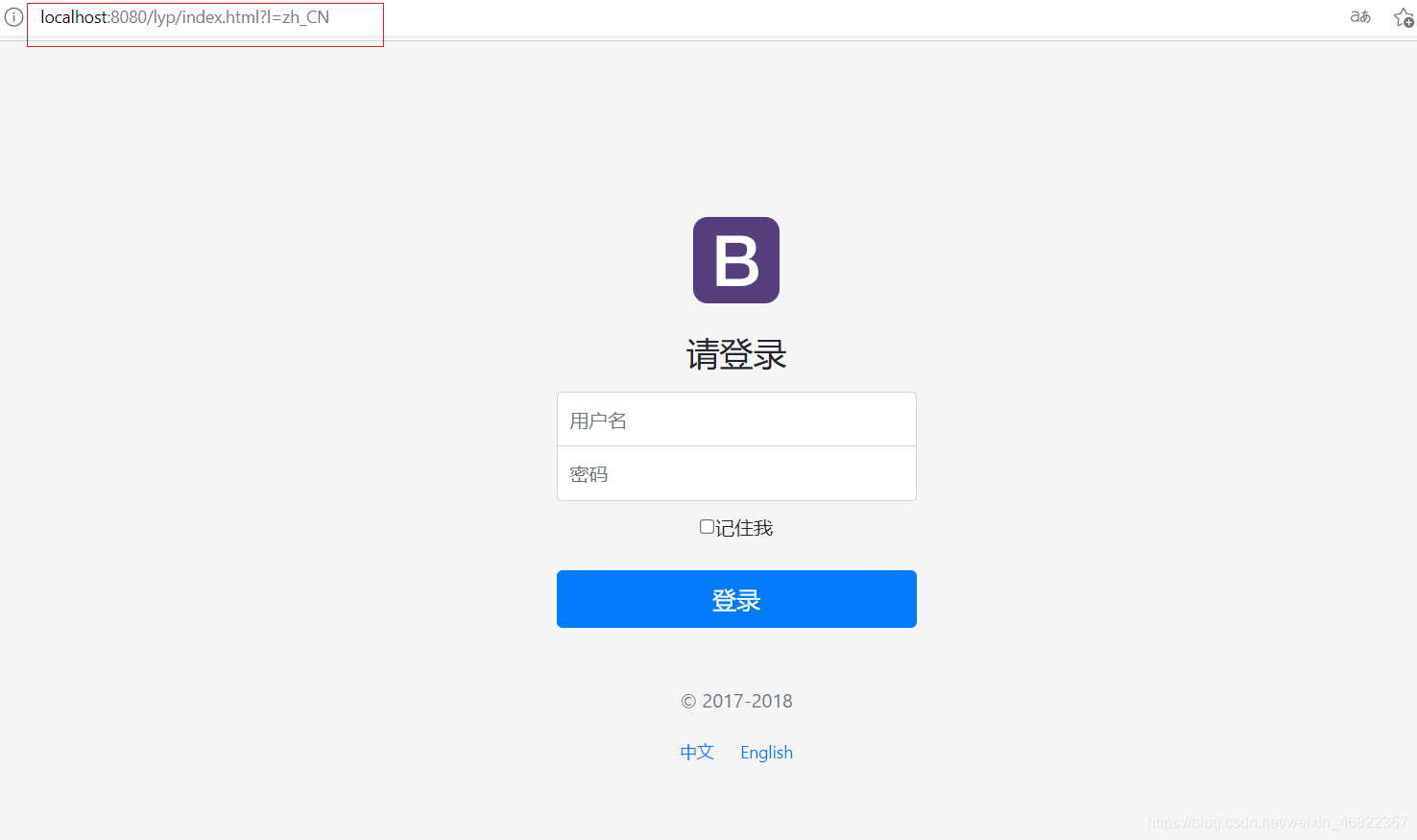This screenshot has height=840, width=1417.
Task: Focus the 密码 password field
Action: (736, 473)
